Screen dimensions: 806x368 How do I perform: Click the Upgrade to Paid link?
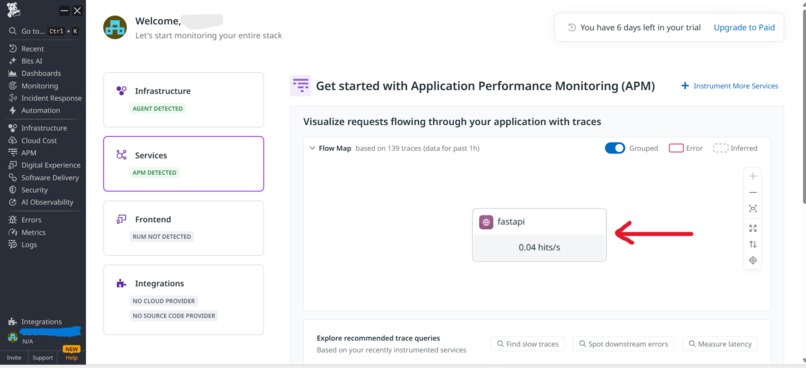(x=744, y=28)
